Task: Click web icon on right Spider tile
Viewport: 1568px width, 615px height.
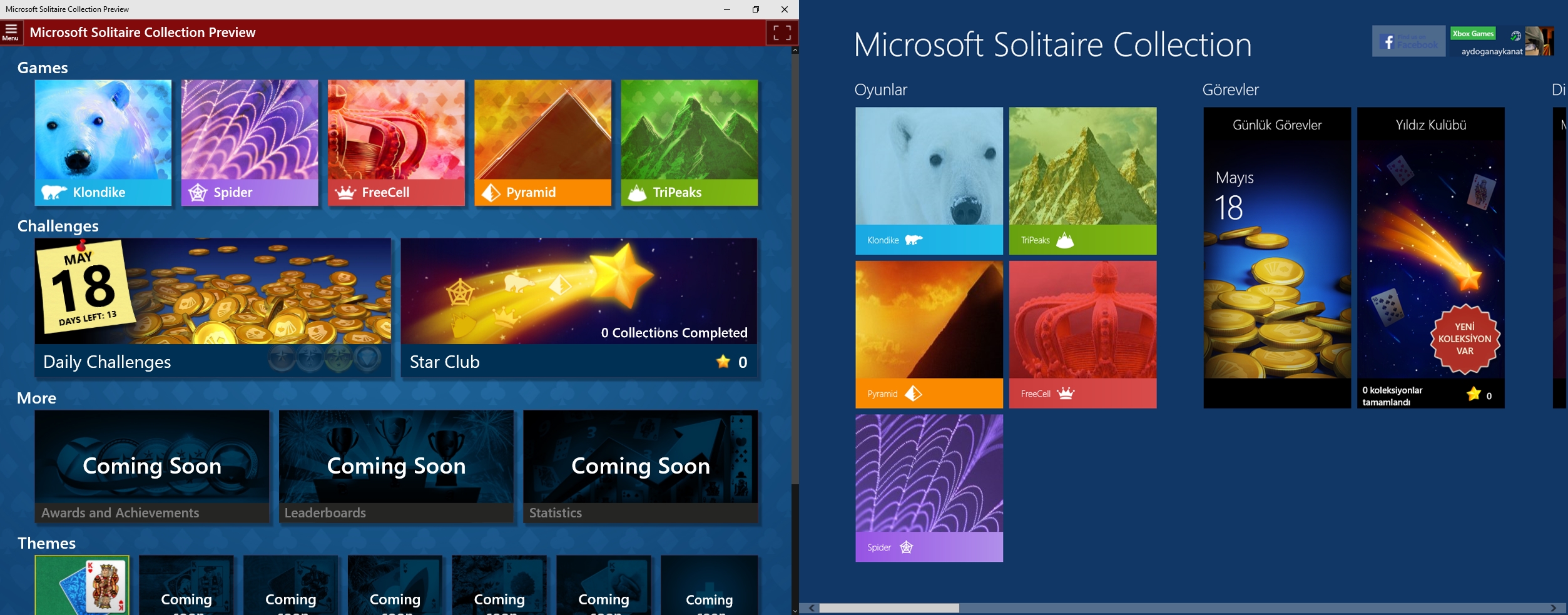Action: tap(907, 547)
